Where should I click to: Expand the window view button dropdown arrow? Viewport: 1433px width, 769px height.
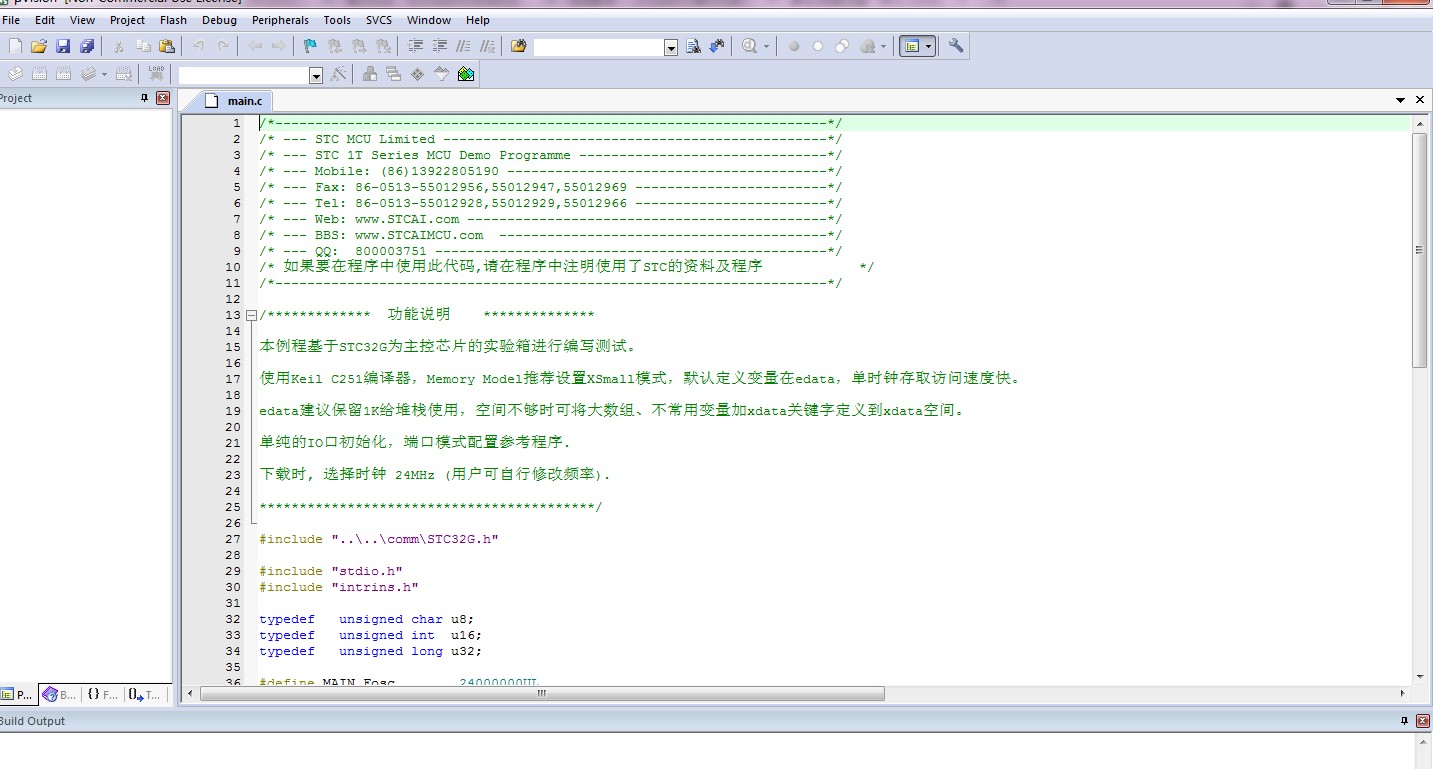point(929,46)
